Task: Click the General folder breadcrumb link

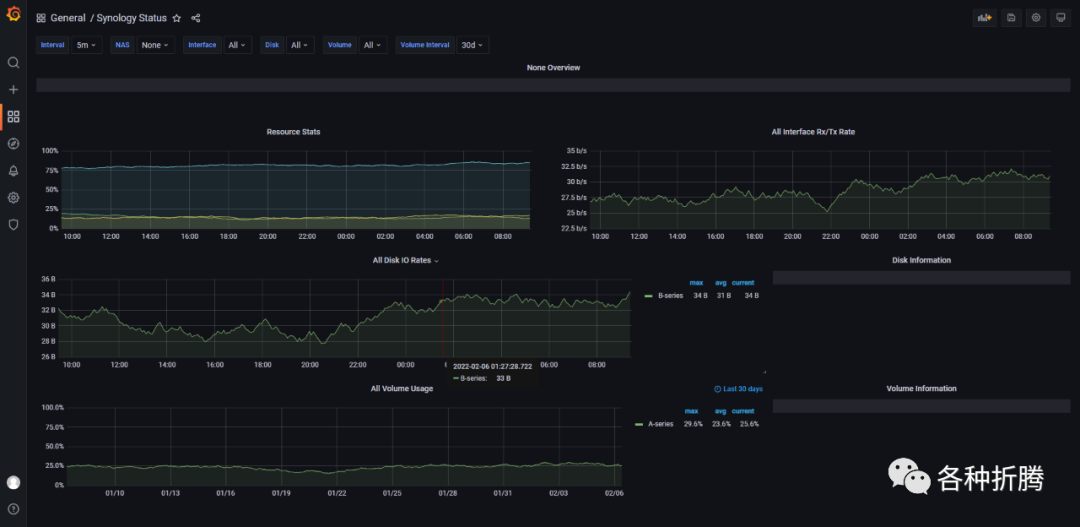Action: click(x=68, y=18)
